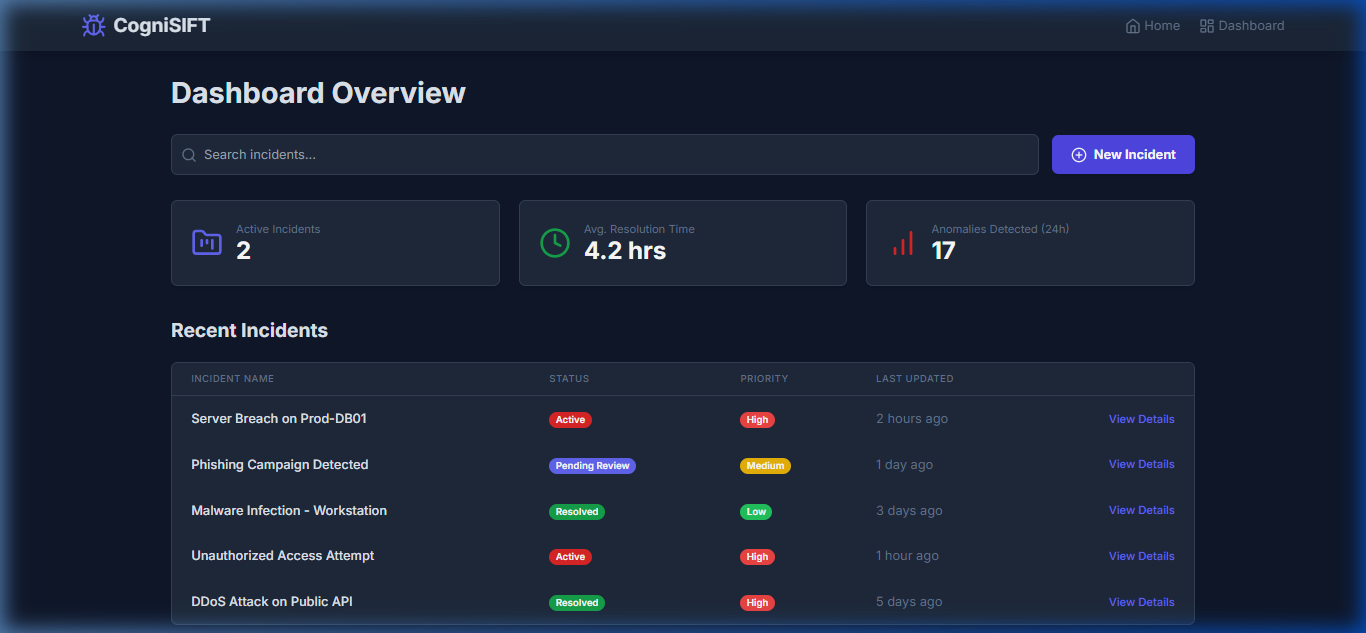The image size is (1366, 633).
Task: Click 'Avg. Resolution Time' label
Action: coord(639,229)
